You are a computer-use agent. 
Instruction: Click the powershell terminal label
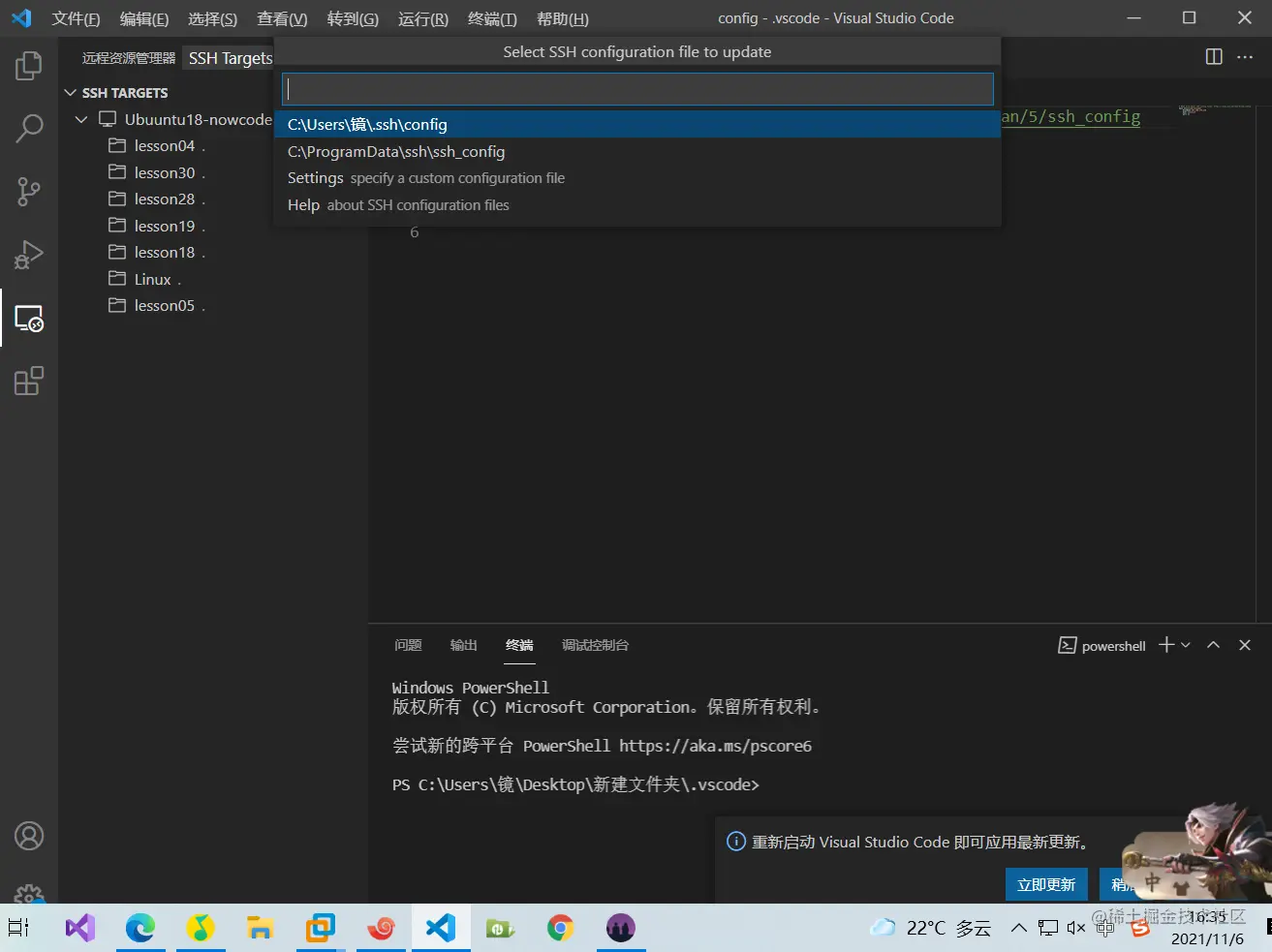click(1113, 646)
